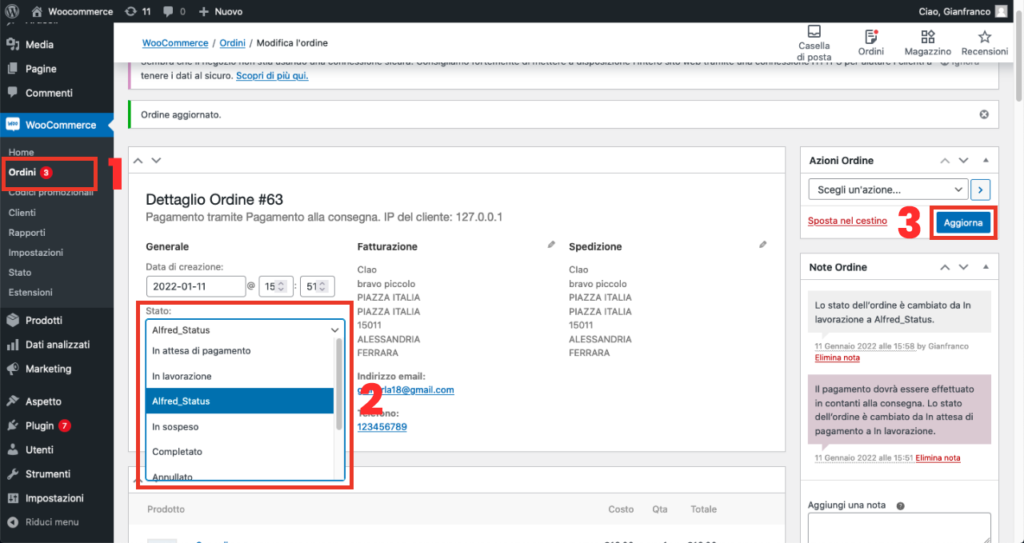Follow the Scopri di più qui link
The image size is (1024, 543).
(x=272, y=76)
